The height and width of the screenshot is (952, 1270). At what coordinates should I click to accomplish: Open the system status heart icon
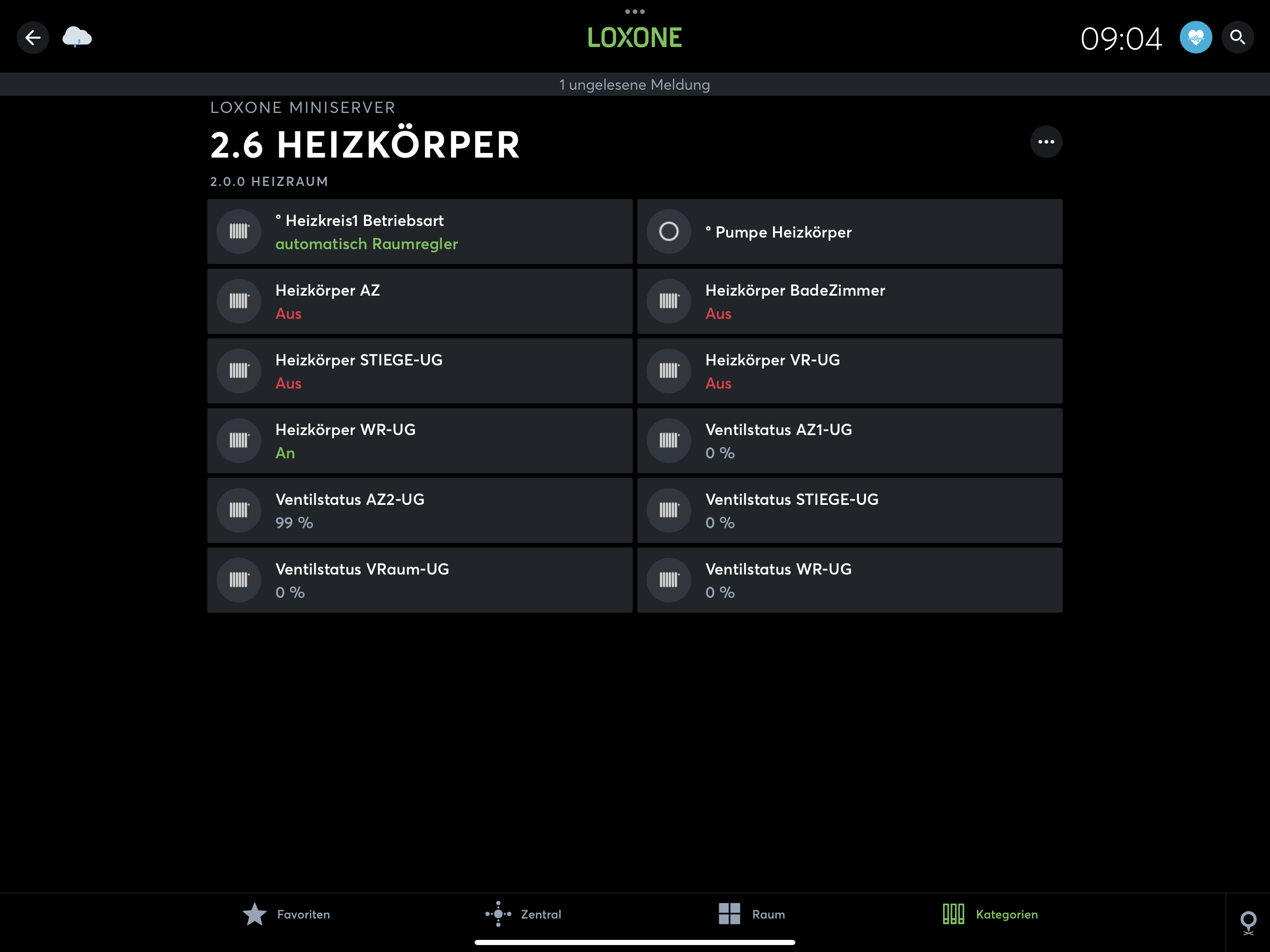point(1195,38)
